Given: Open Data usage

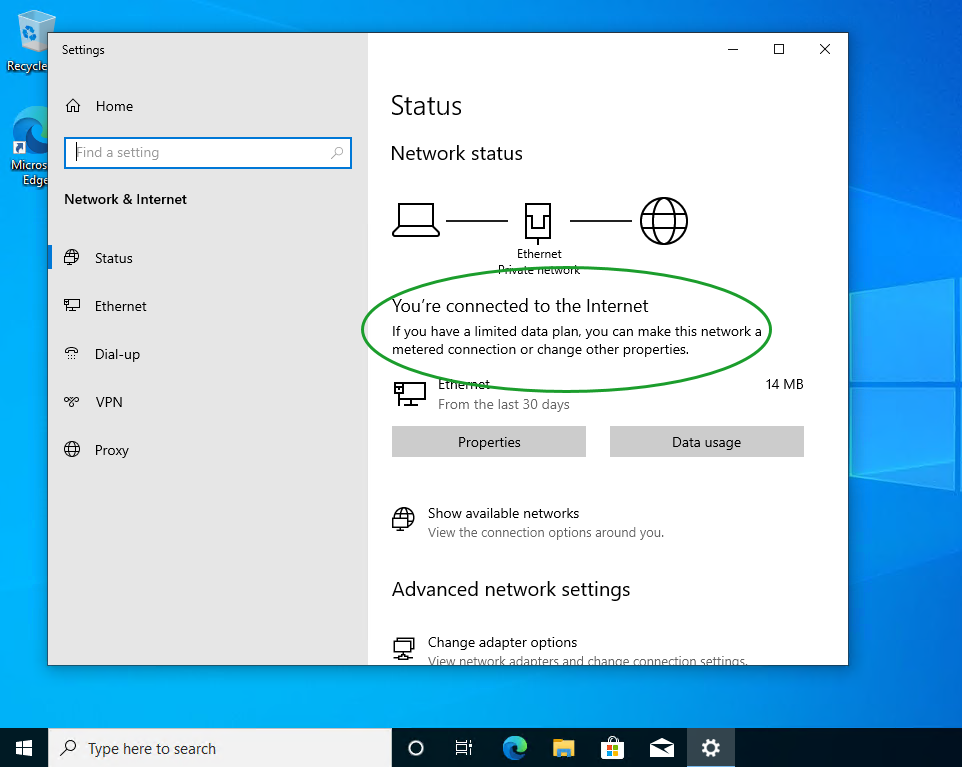Looking at the screenshot, I should click(x=706, y=442).
